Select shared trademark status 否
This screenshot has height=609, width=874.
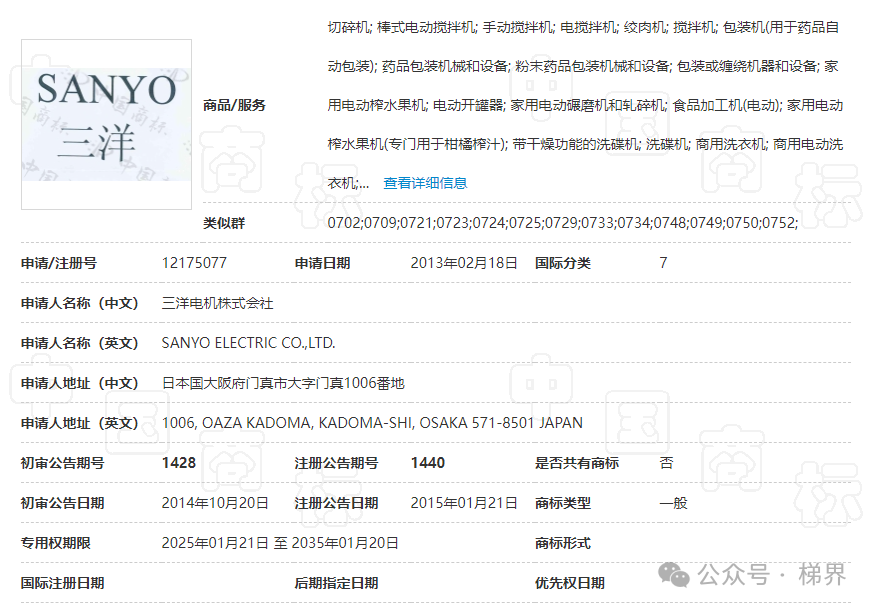663,463
